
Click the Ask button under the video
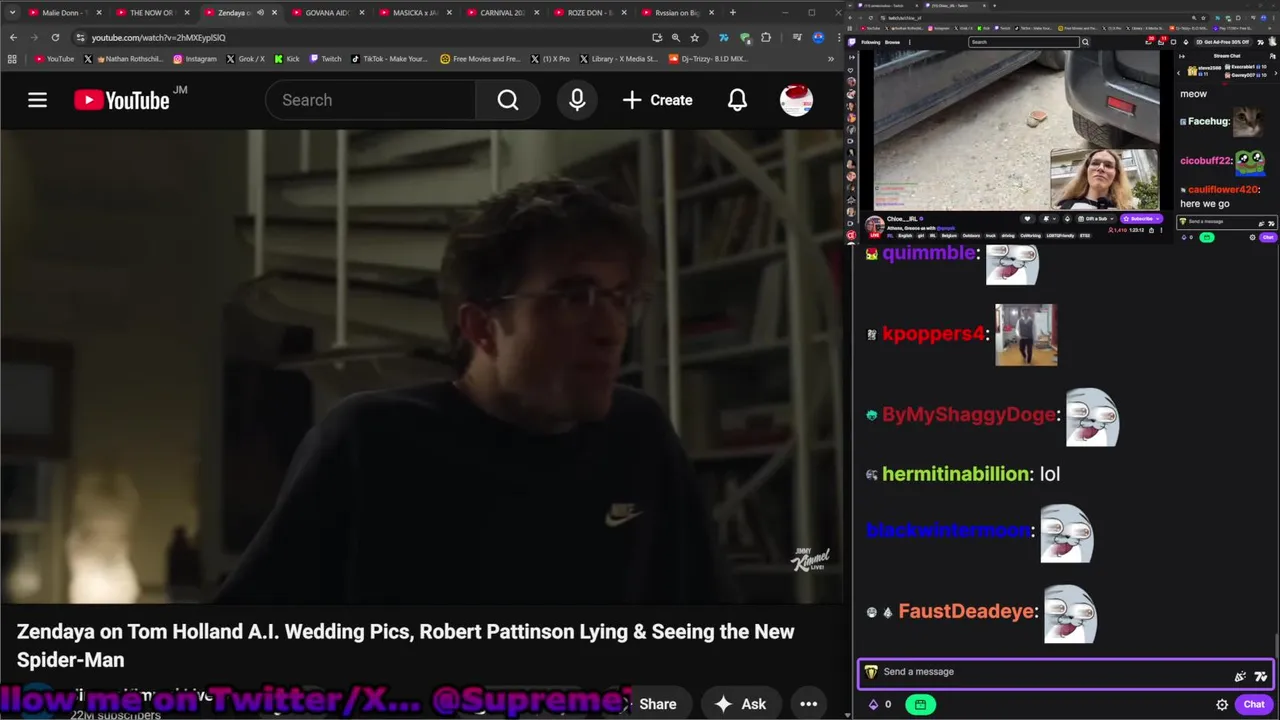(x=741, y=704)
